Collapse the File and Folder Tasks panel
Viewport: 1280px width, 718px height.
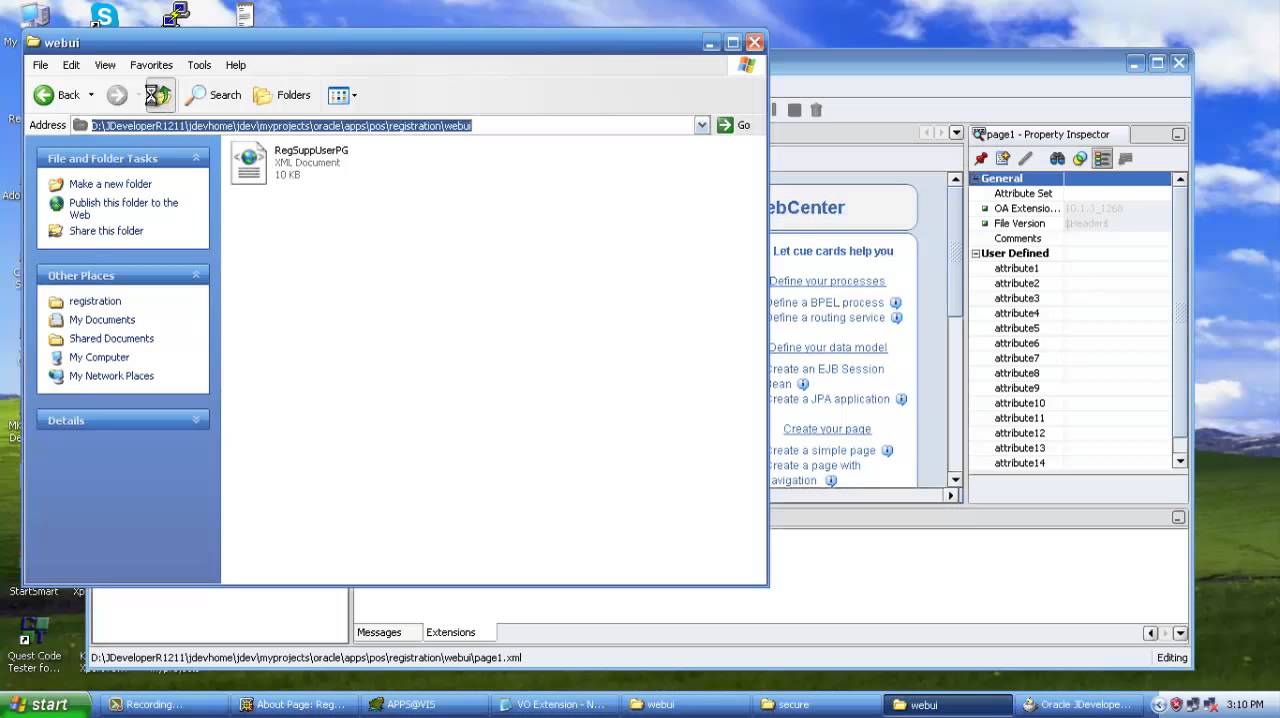(x=196, y=158)
